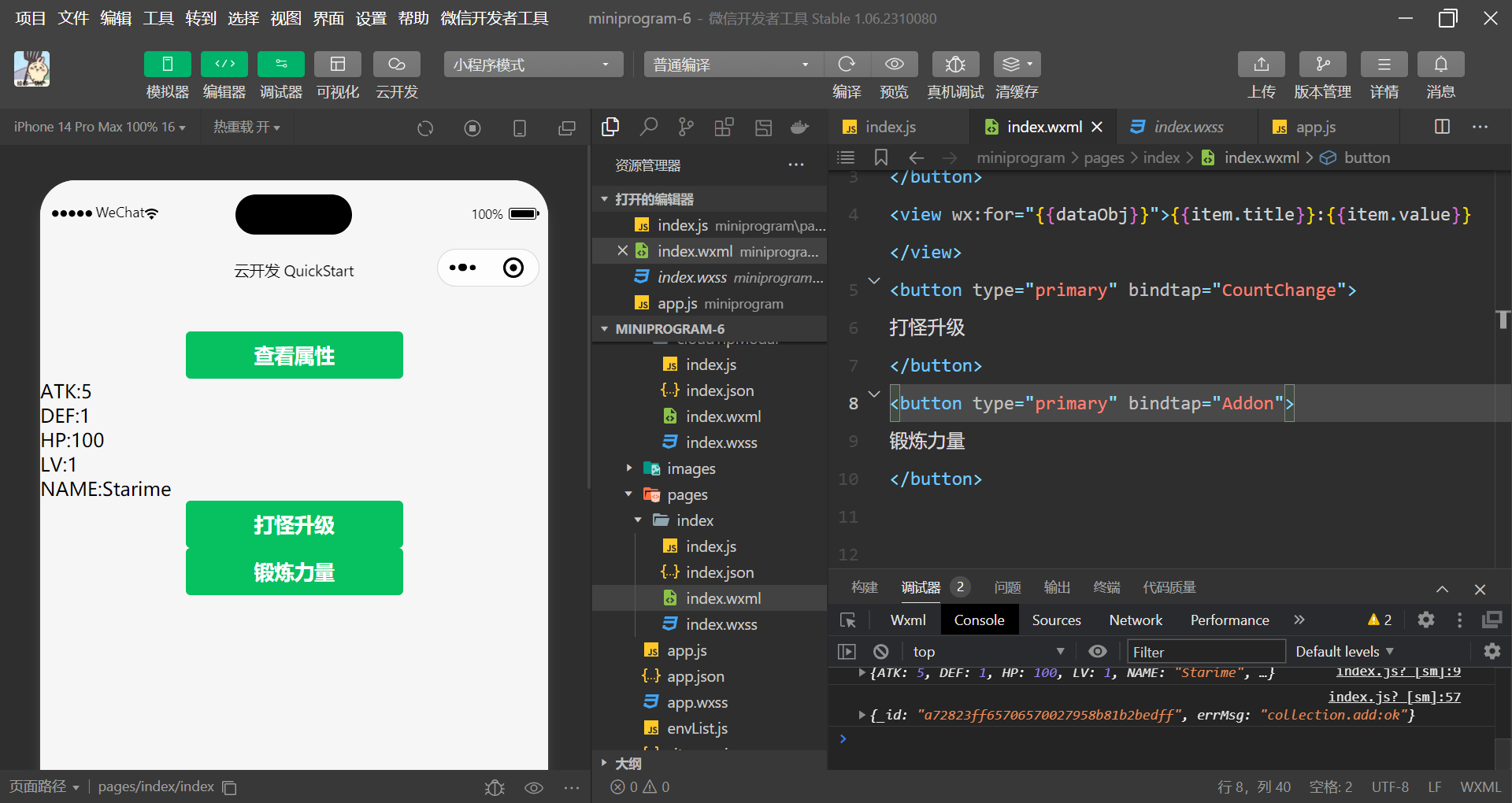Click the upload icon in toolbar
Viewport: 1512px width, 803px height.
(1261, 65)
